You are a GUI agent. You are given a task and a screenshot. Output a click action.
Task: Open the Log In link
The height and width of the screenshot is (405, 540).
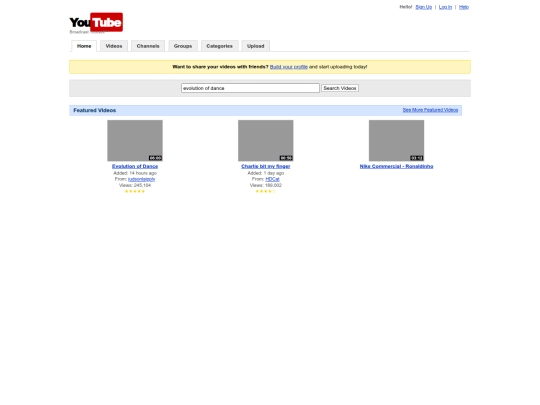pos(445,7)
